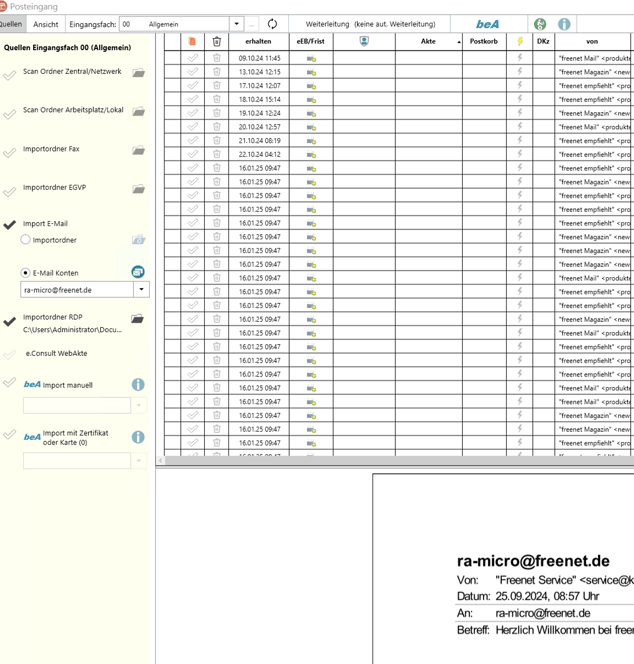Screen dimensions: 634x664
Task: Toggle the Import E-Mail checkmark
Action: [9, 225]
